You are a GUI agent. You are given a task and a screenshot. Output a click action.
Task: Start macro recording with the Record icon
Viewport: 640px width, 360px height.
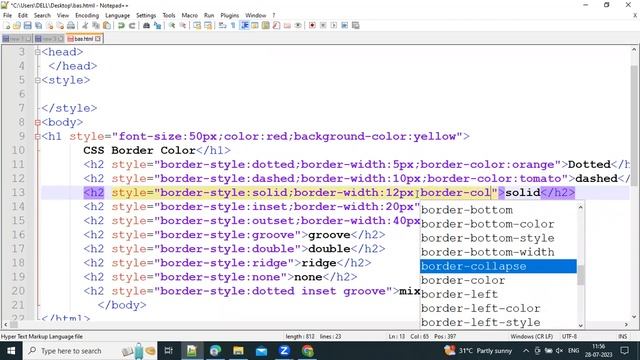click(312, 25)
